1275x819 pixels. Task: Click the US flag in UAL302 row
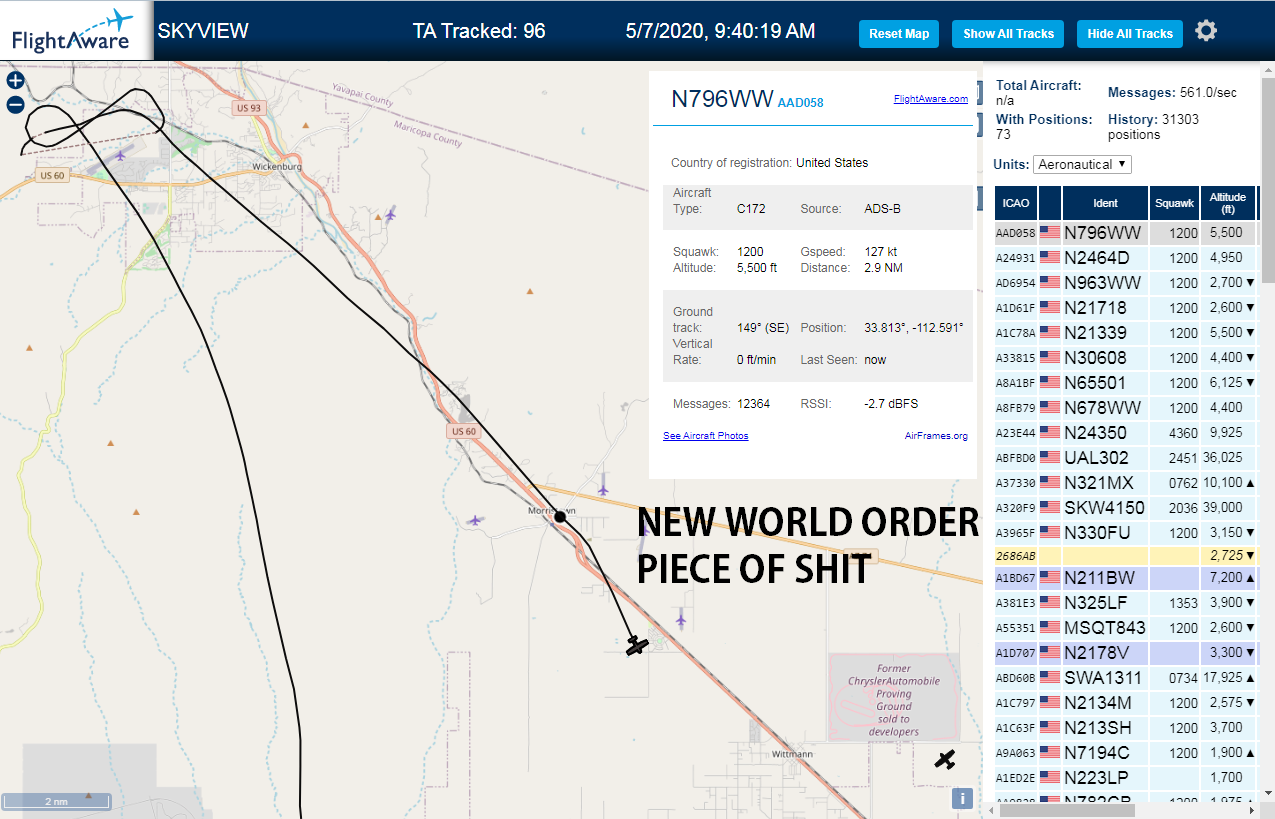click(1050, 458)
